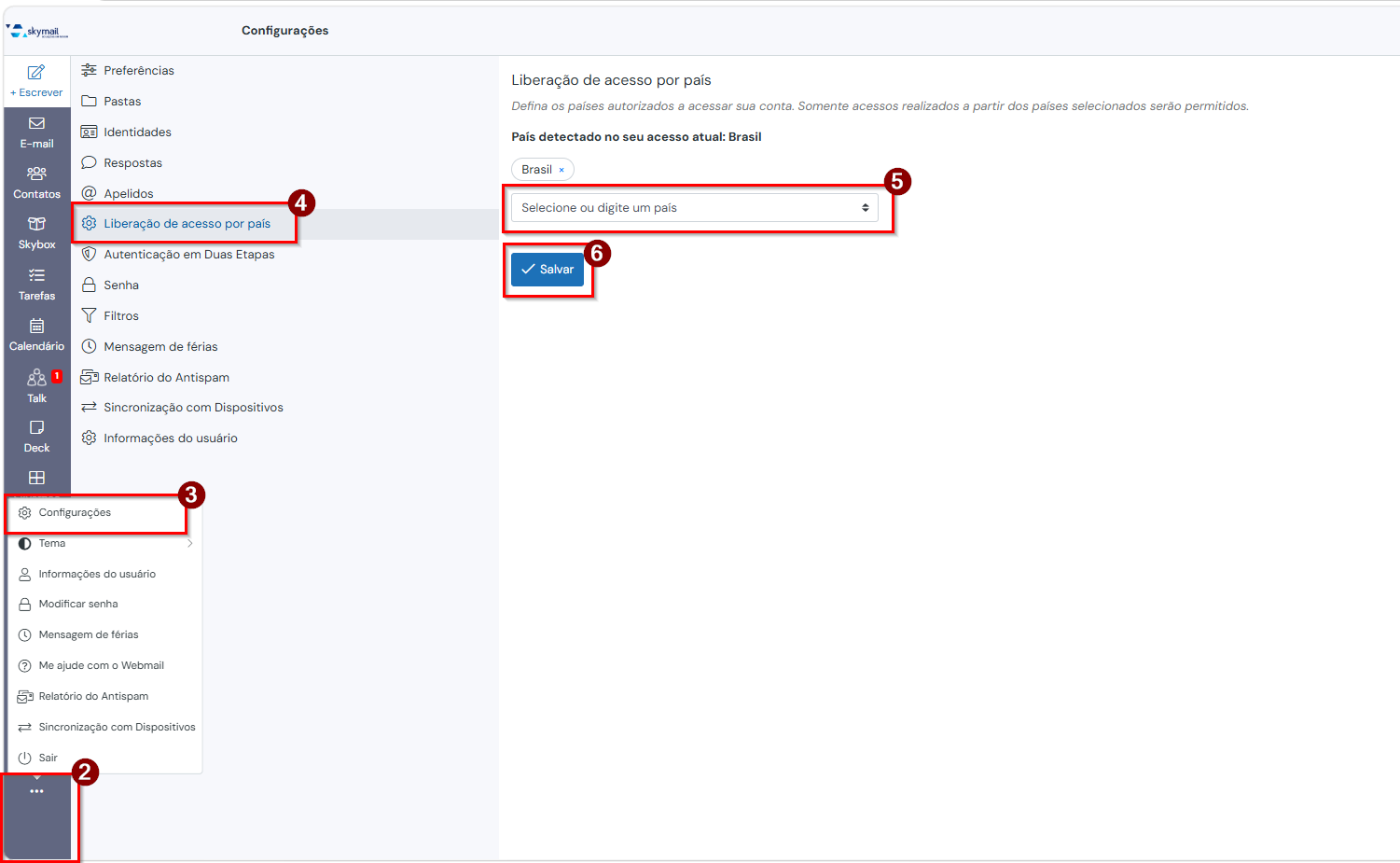This screenshot has height=863, width=1400.
Task: Click the Salvar button
Action: 548,270
